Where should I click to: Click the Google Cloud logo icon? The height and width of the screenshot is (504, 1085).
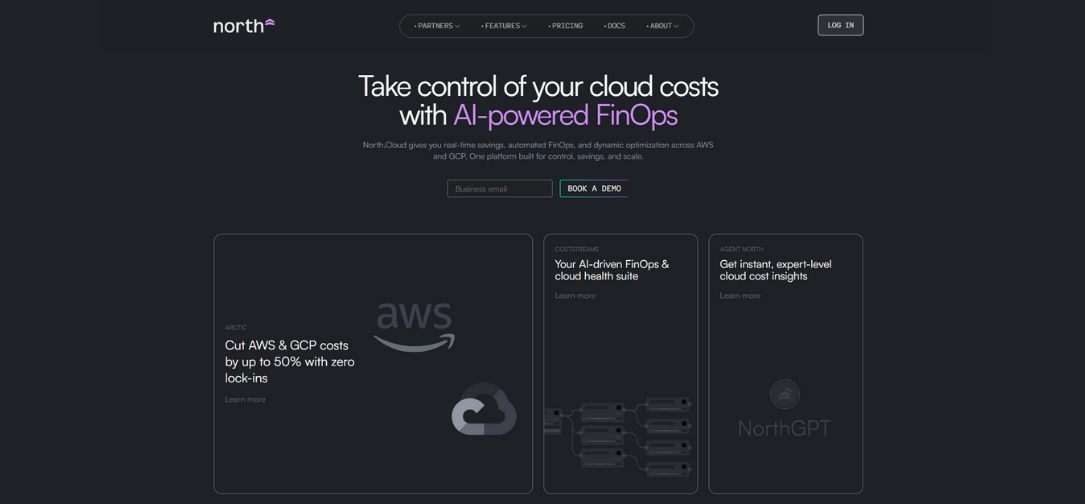click(484, 411)
